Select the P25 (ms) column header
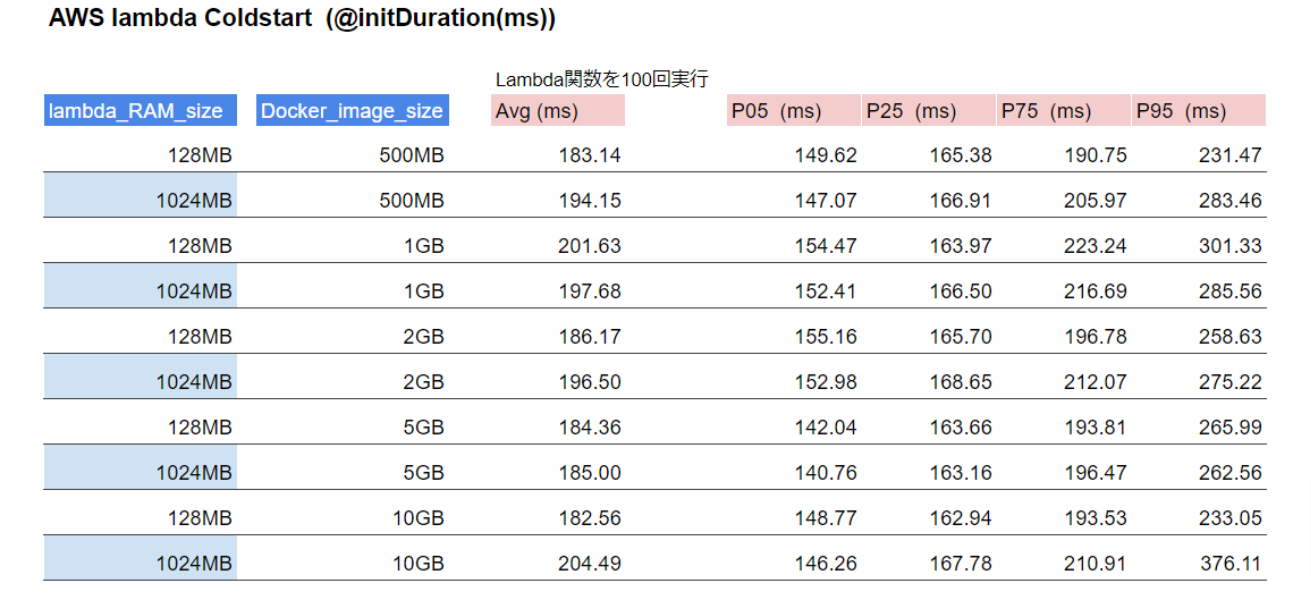The height and width of the screenshot is (600, 1311). [x=929, y=111]
